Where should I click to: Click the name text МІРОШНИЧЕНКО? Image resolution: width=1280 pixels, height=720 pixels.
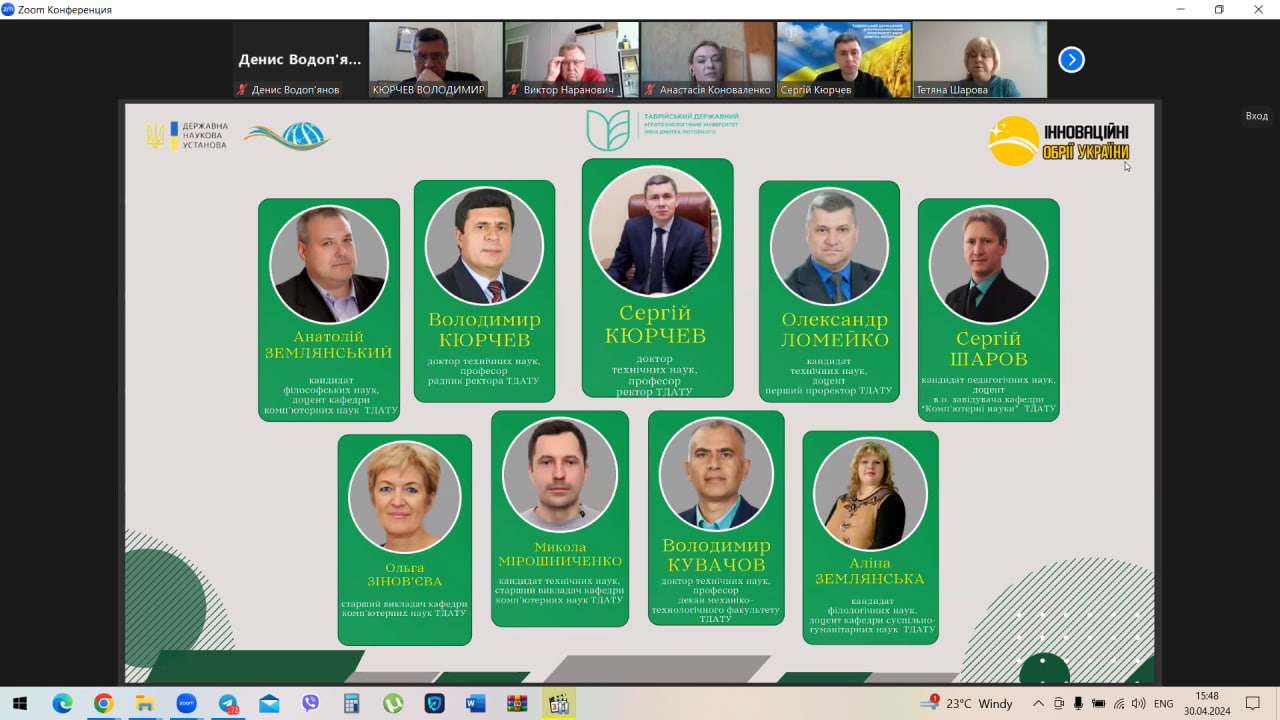(560, 561)
